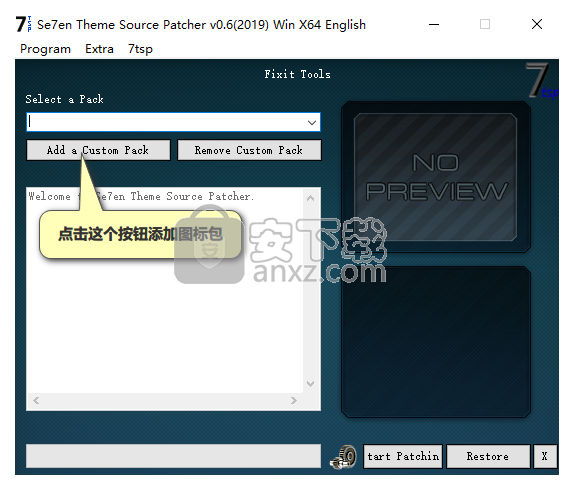Click the log scroll up arrow
This screenshot has height=491, width=565.
[x=311, y=198]
